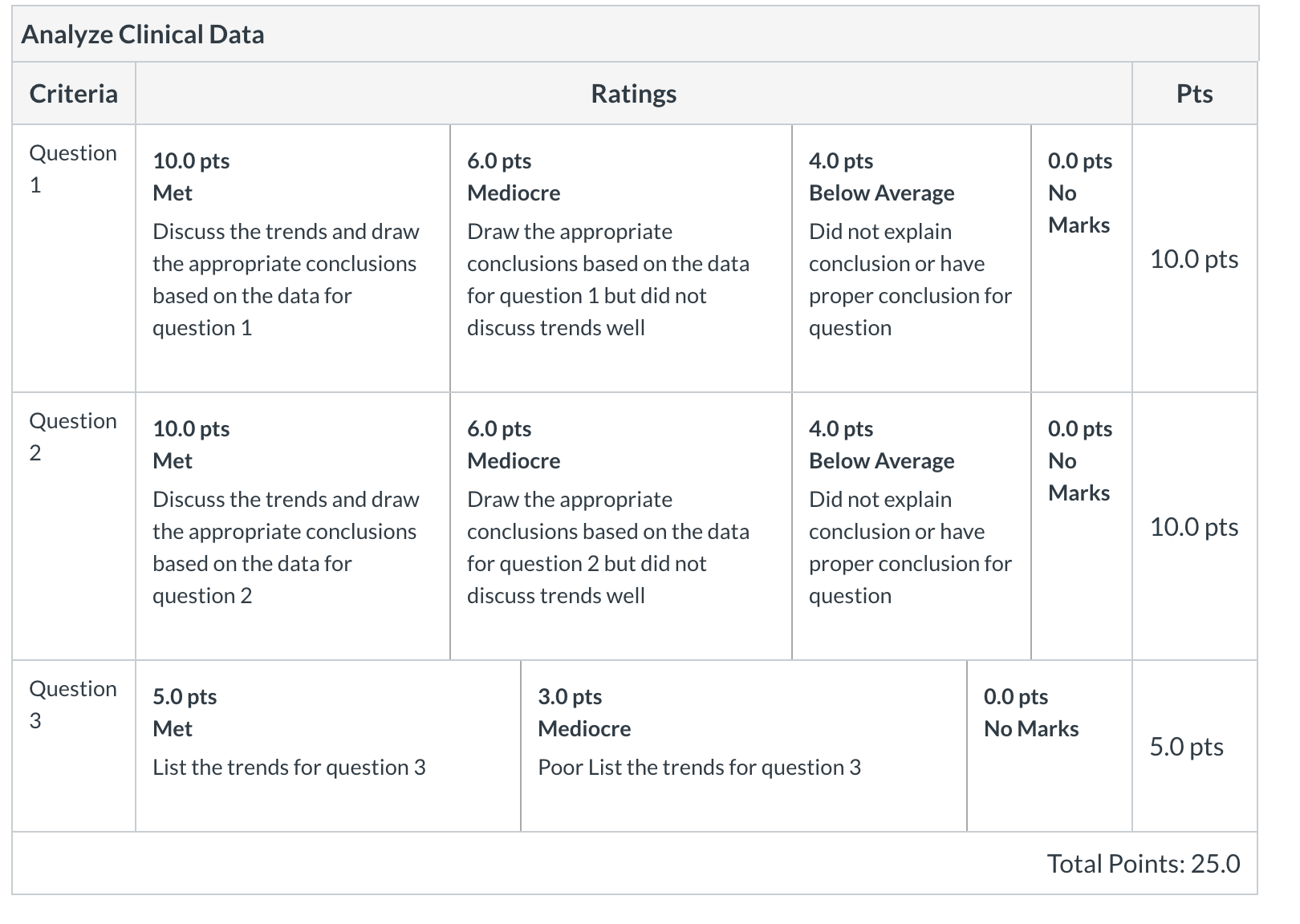This screenshot has height=924, width=1300.
Task: Pick the 0.0 pts No Marks rating for Question 3
Action: 1050,746
